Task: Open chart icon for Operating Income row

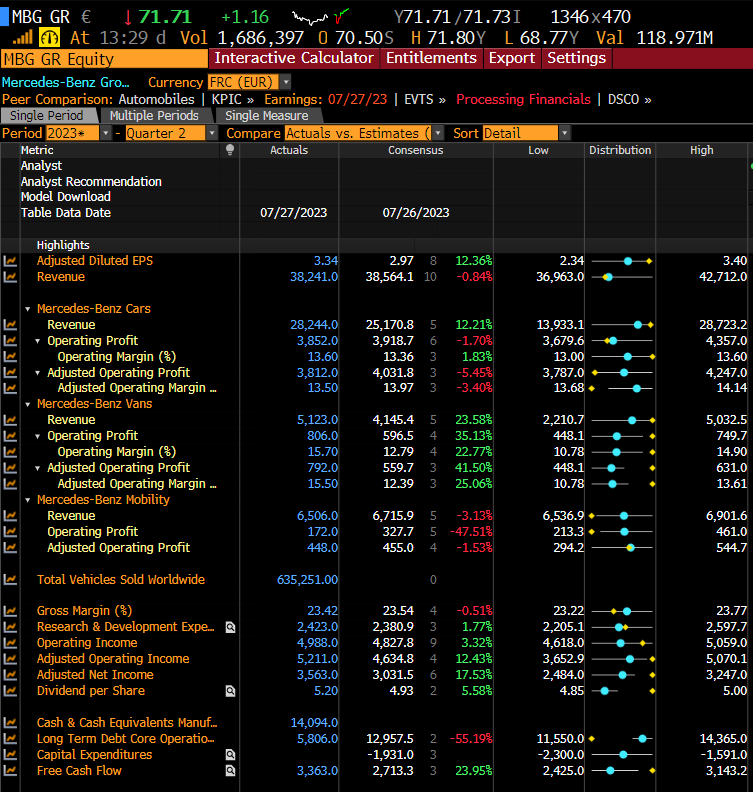Action: coord(10,643)
